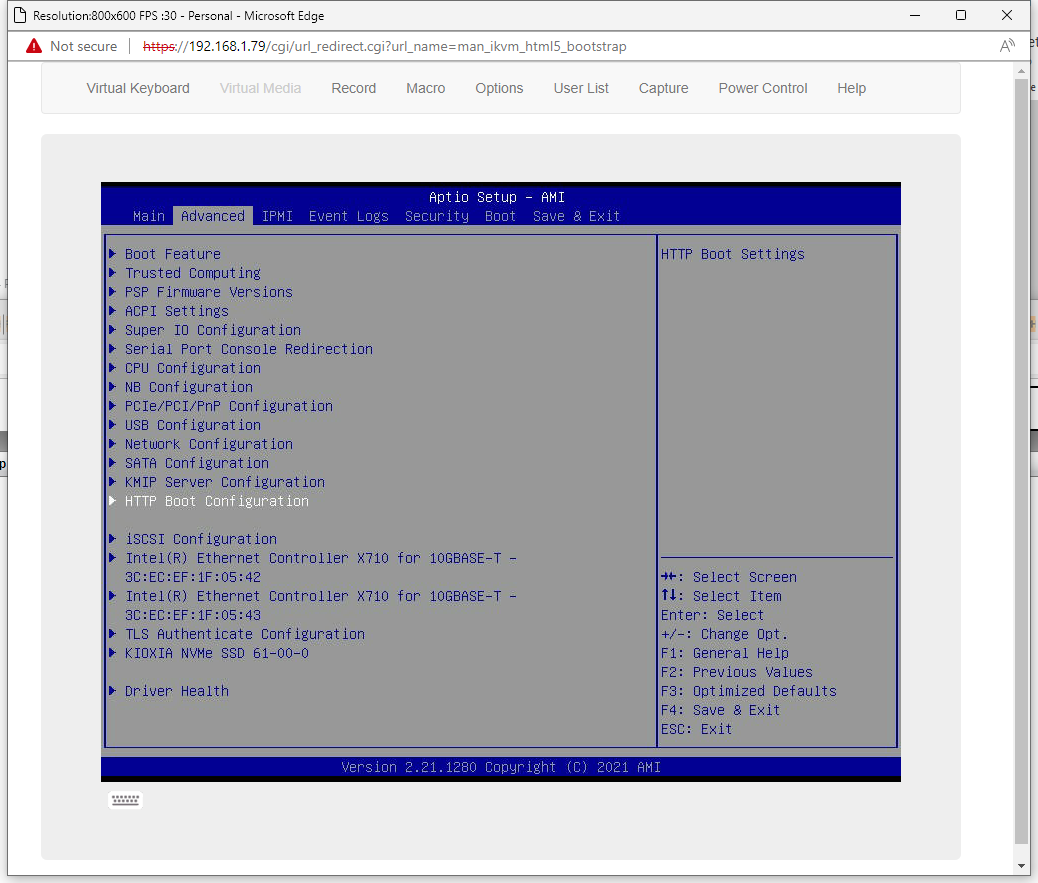Viewport: 1038px width, 883px height.
Task: Click the Not secure warning icon
Action: point(34,46)
